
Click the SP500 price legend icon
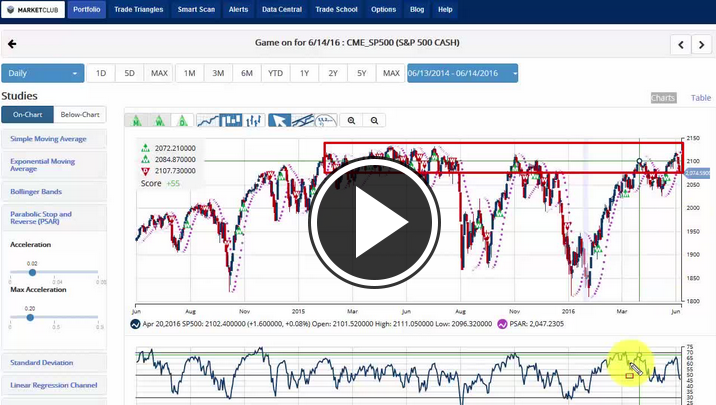point(135,324)
